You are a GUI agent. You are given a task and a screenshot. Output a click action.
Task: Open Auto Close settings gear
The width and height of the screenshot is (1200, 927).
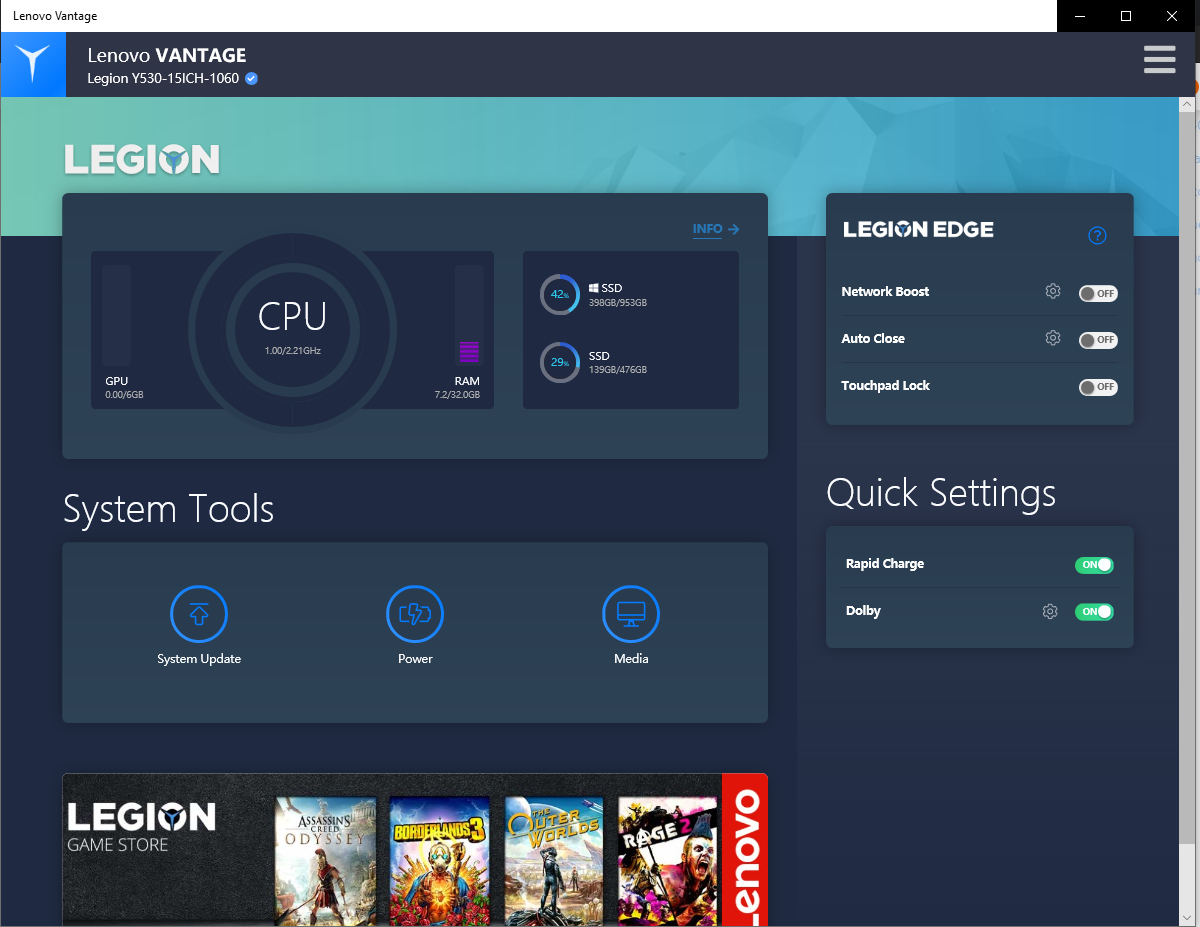1052,338
